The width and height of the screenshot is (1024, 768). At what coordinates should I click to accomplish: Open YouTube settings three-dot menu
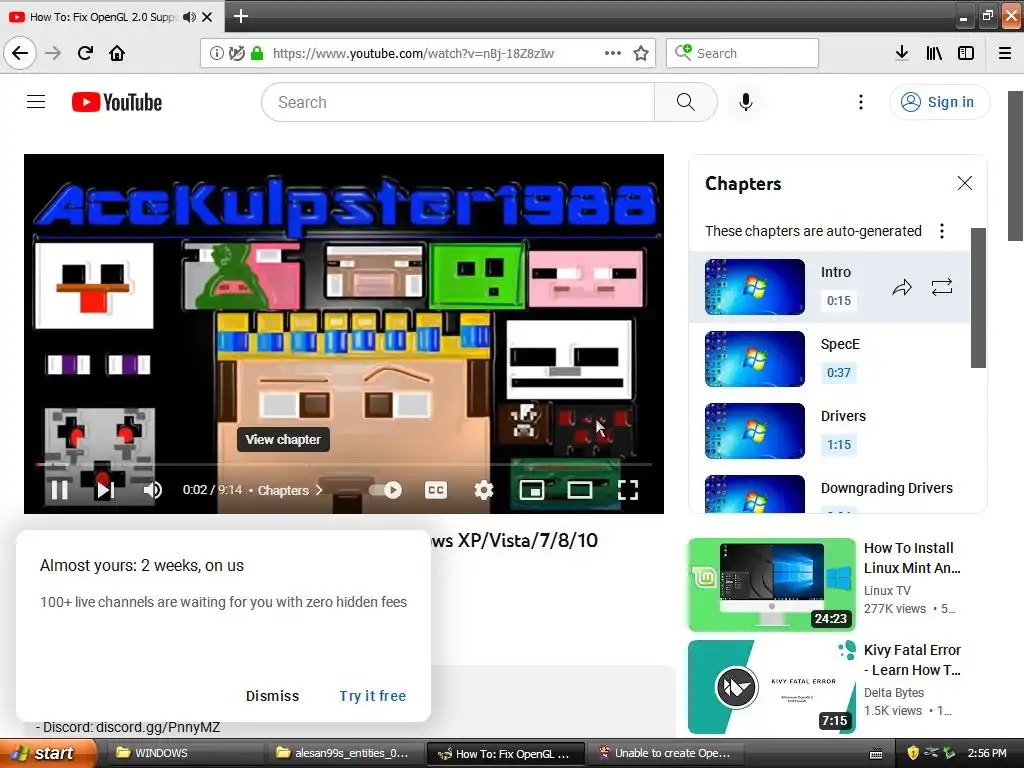tap(861, 102)
